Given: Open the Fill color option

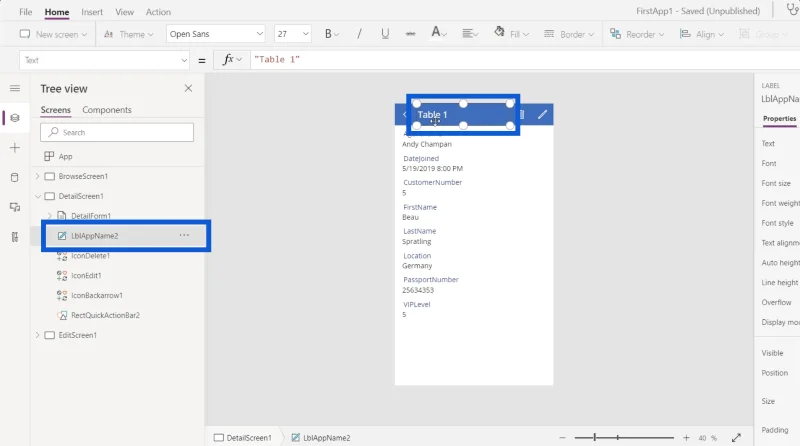Looking at the screenshot, I should tap(512, 34).
